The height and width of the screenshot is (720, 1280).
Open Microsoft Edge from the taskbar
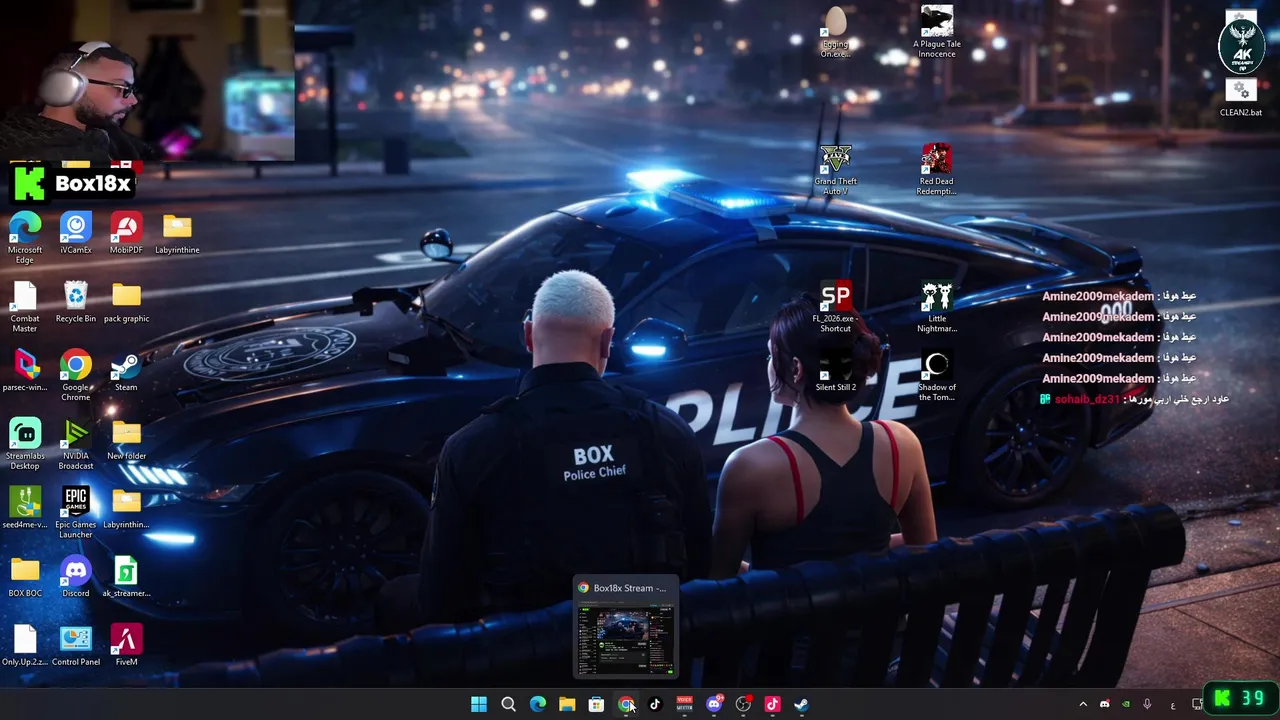click(538, 704)
